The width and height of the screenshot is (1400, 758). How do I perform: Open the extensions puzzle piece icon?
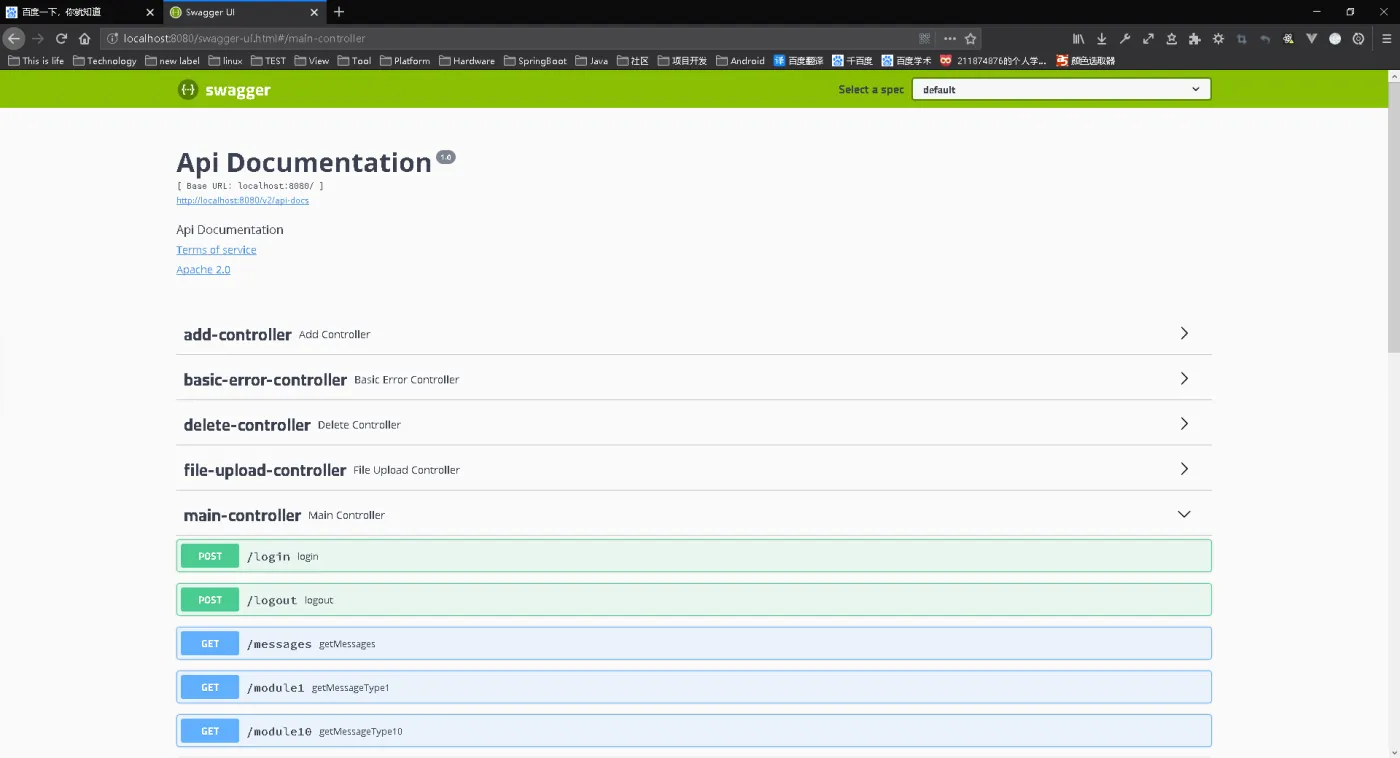pos(1195,39)
